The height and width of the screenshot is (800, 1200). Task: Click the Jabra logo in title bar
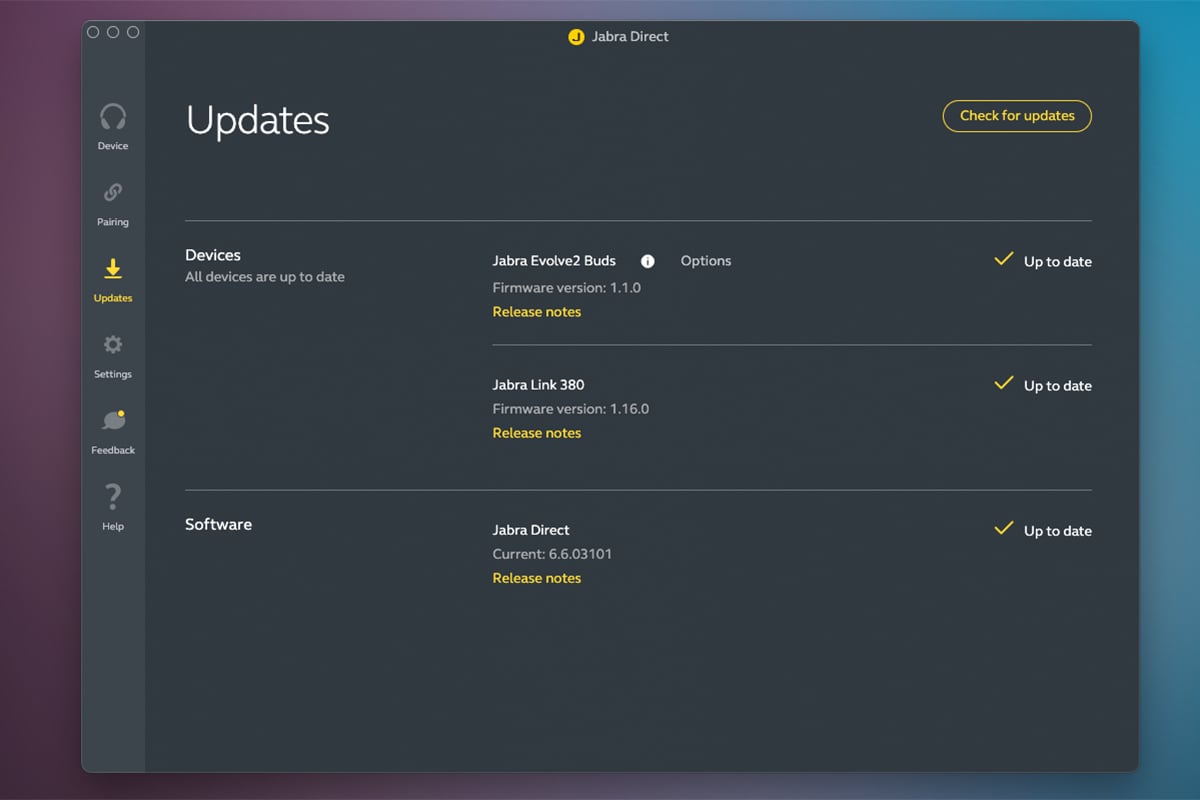[x=576, y=37]
